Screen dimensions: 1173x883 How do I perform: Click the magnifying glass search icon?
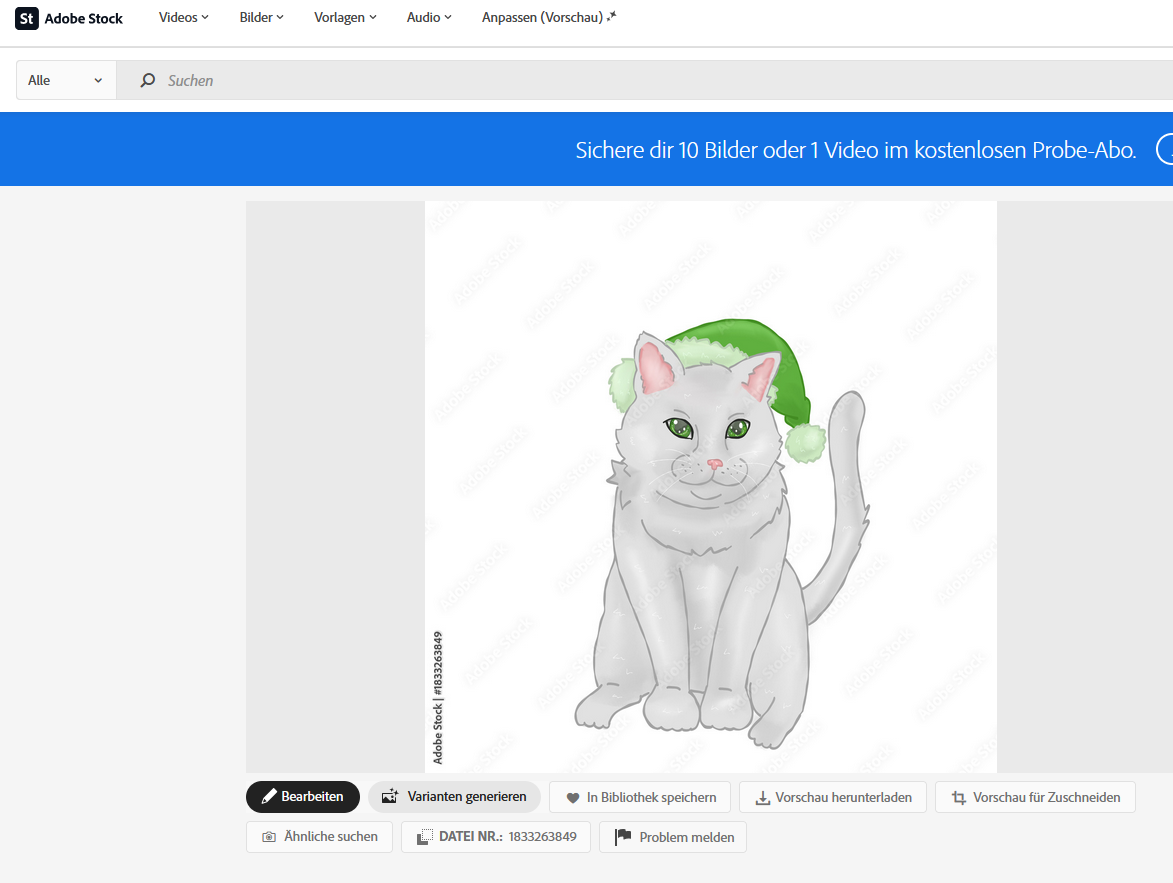click(x=148, y=80)
